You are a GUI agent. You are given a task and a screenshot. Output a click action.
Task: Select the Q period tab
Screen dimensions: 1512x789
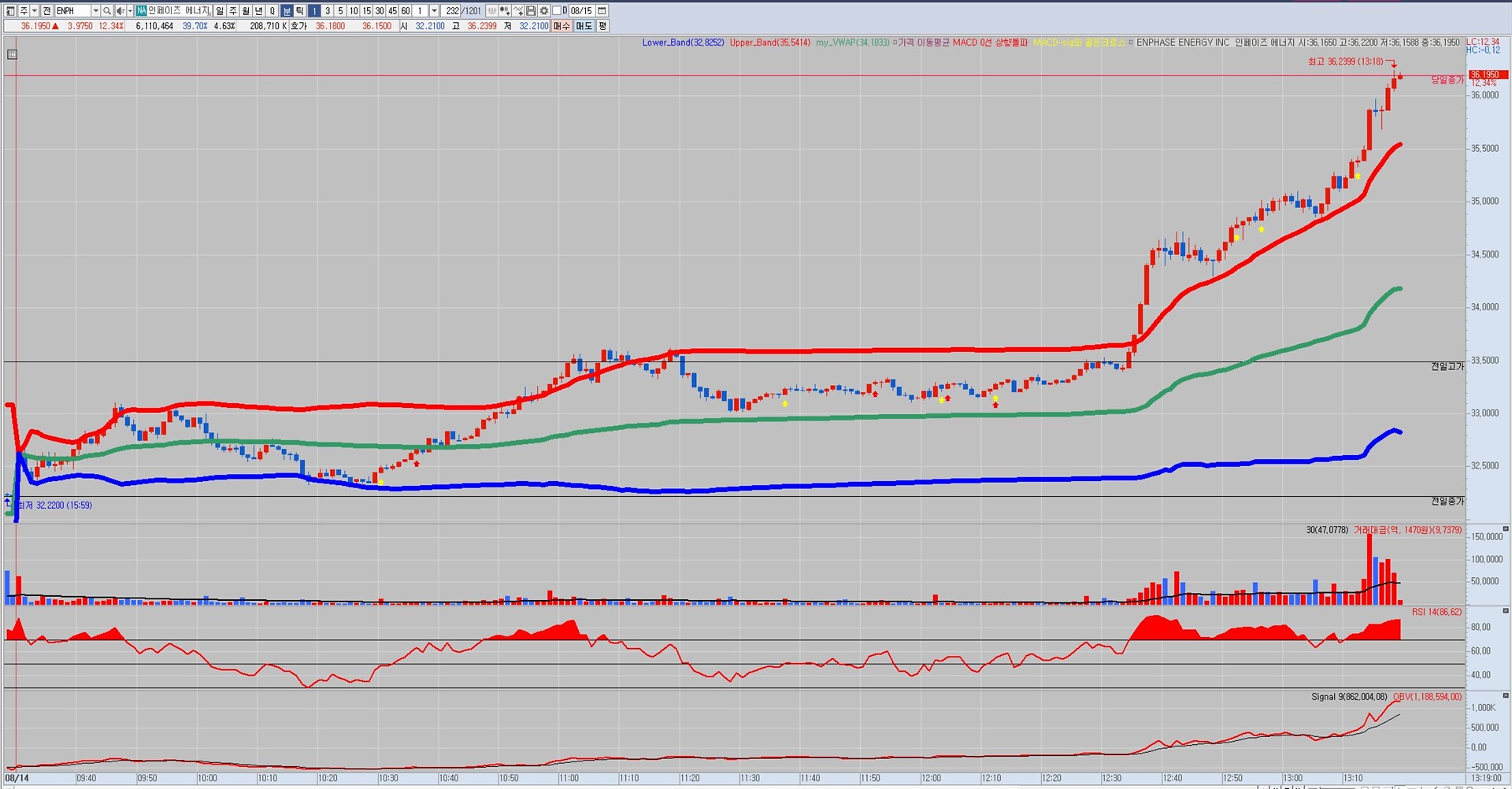point(272,11)
